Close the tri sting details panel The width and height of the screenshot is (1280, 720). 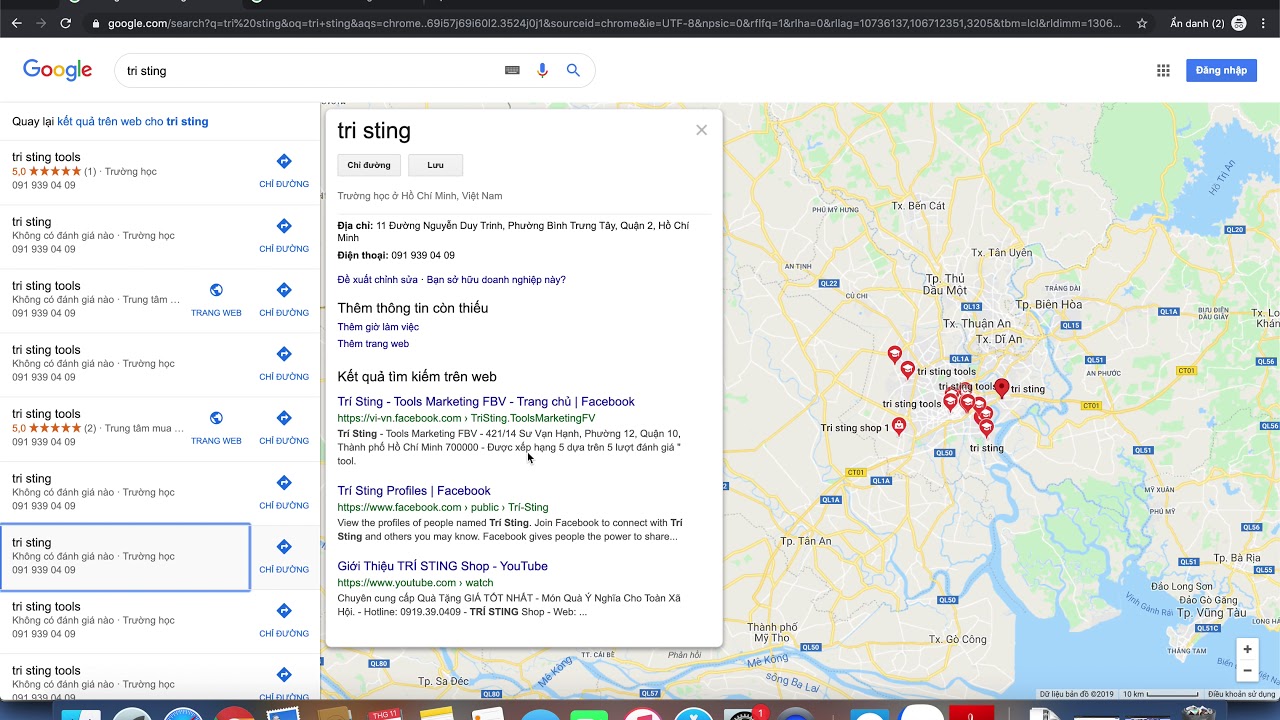click(x=702, y=130)
